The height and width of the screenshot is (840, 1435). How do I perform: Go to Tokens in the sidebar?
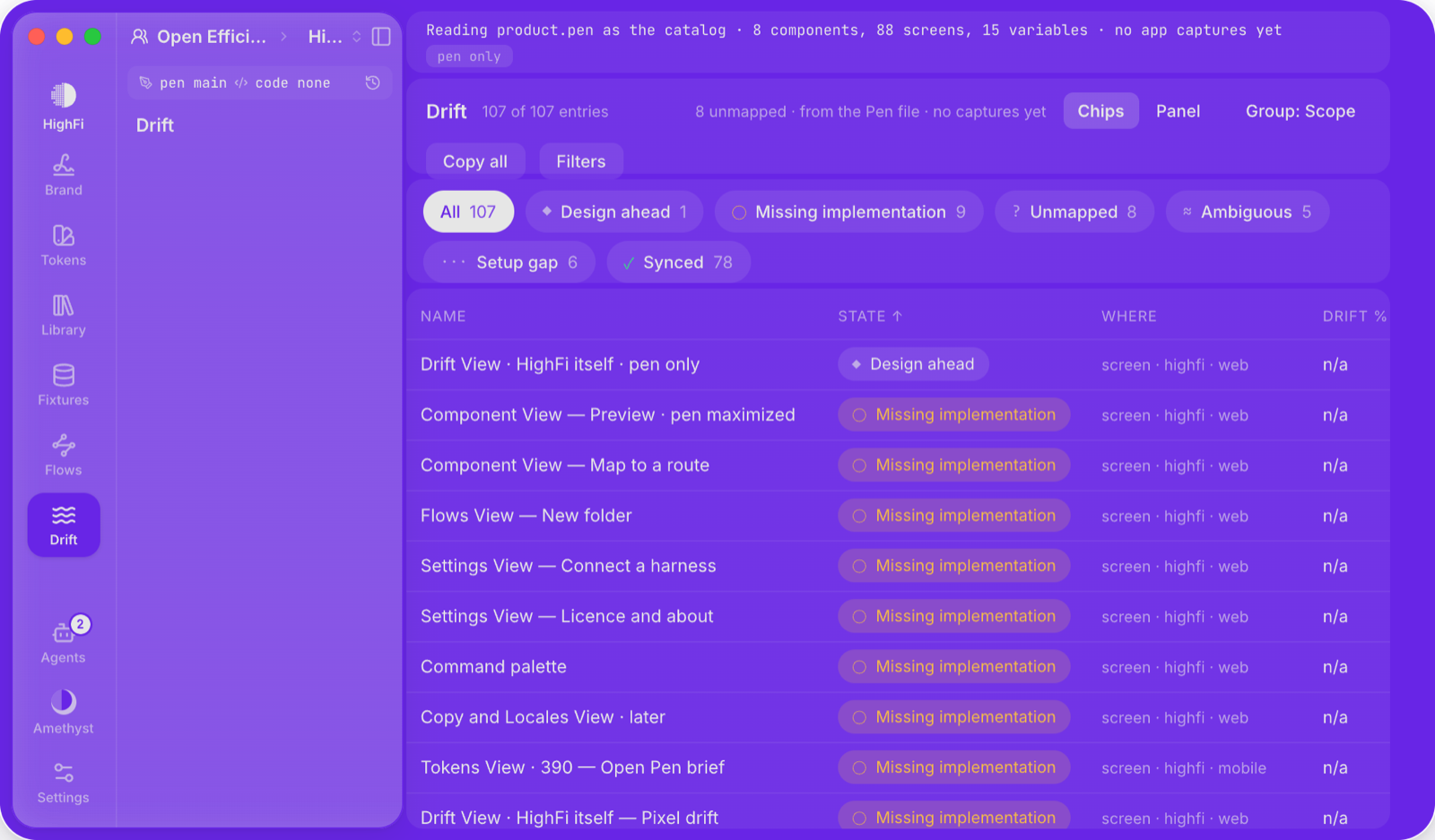63,246
